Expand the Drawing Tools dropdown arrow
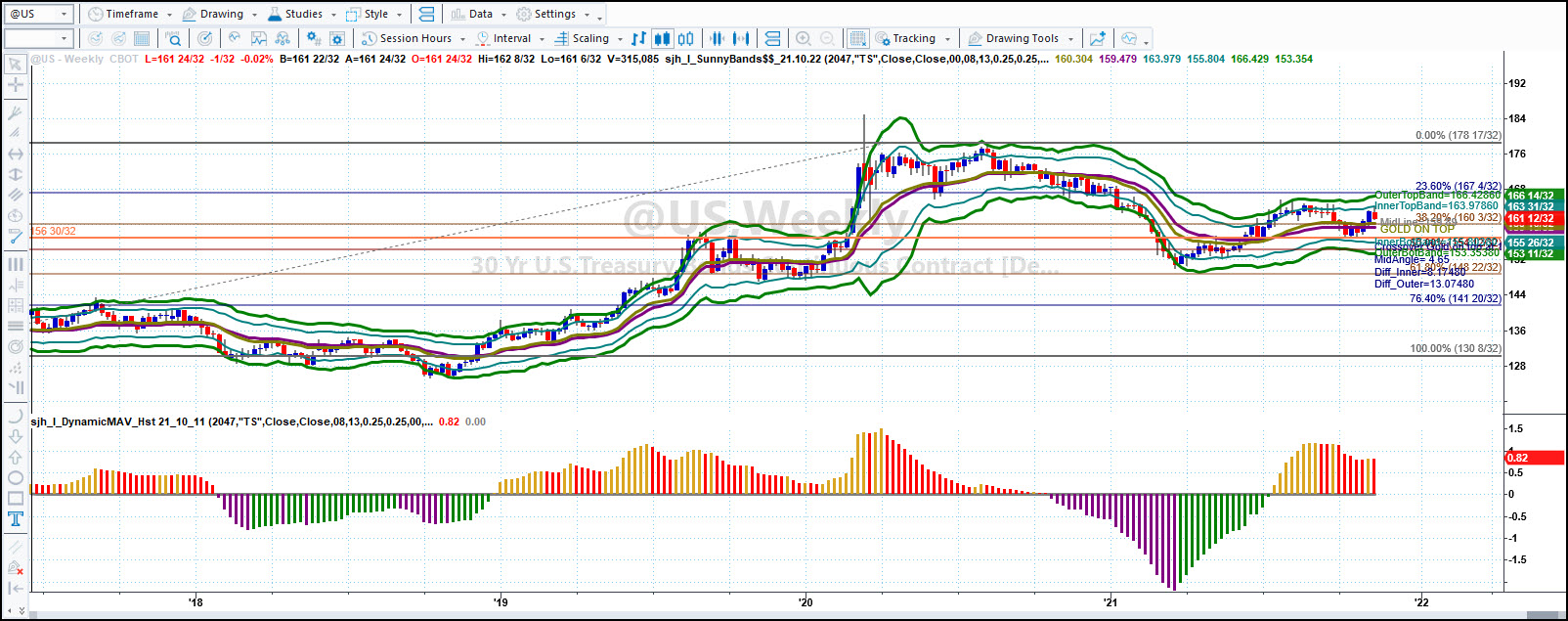The image size is (1568, 621). [1070, 39]
